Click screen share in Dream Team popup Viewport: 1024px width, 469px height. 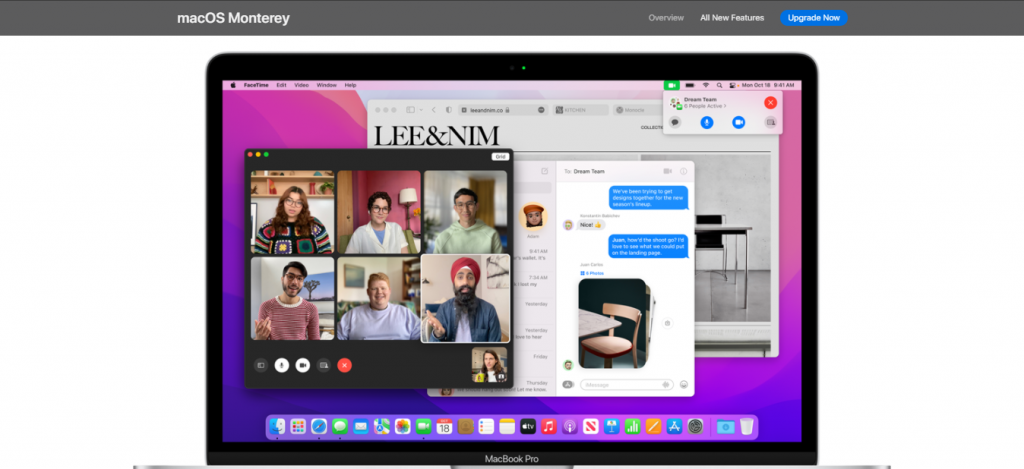coord(771,122)
